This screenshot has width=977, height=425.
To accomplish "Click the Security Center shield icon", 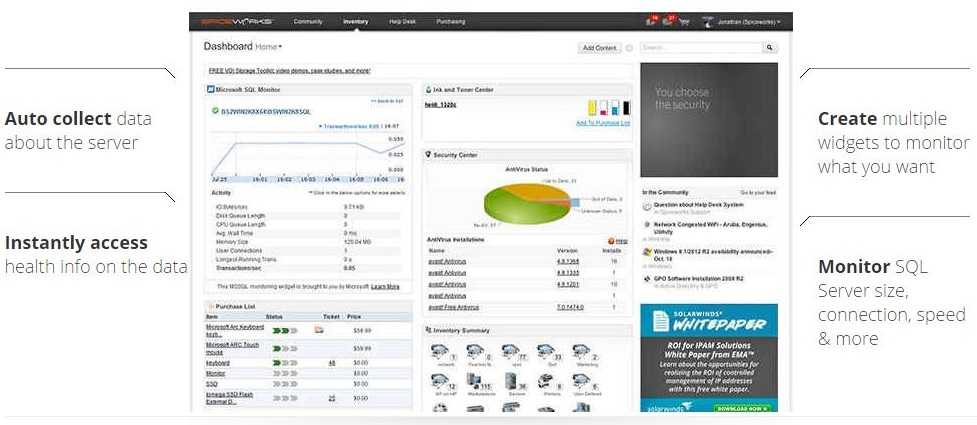I will pyautogui.click(x=429, y=155).
